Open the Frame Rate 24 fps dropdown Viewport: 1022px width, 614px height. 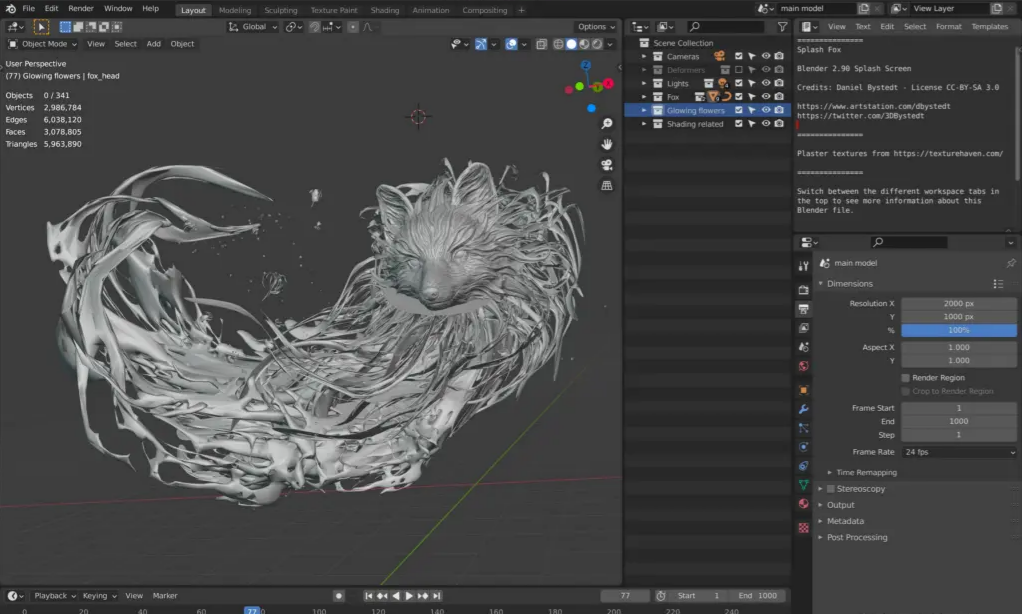[x=959, y=452]
